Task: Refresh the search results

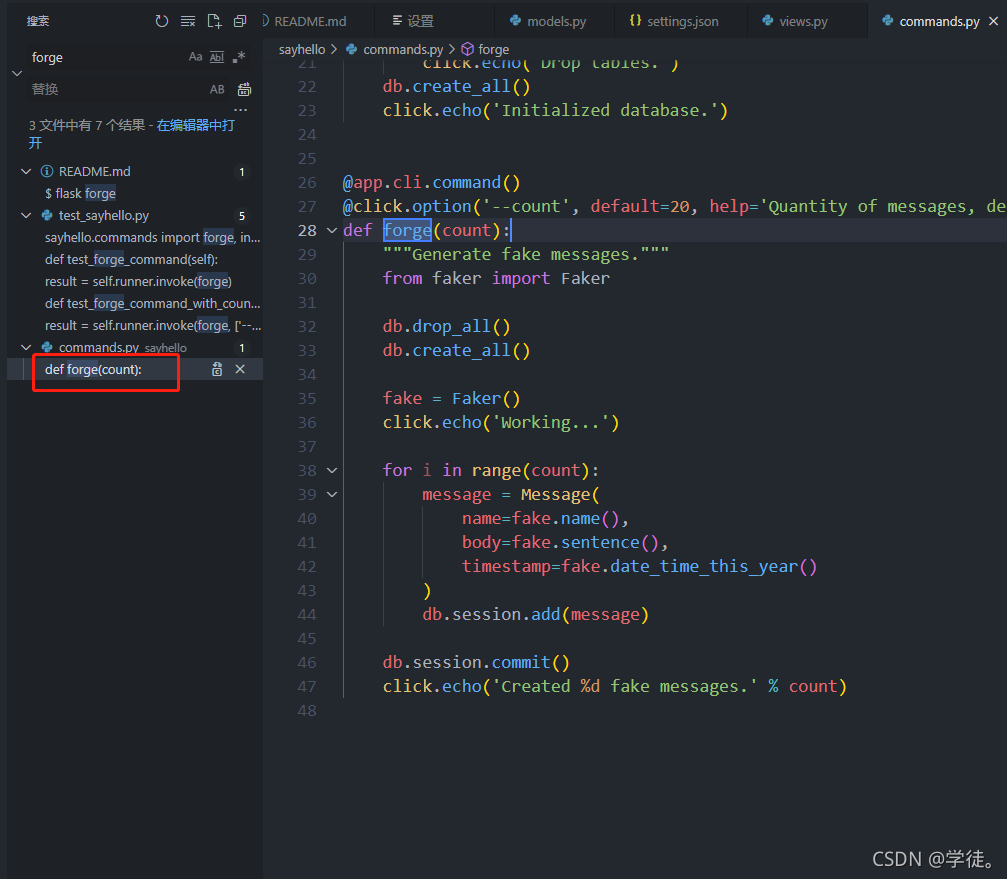Action: pos(162,21)
